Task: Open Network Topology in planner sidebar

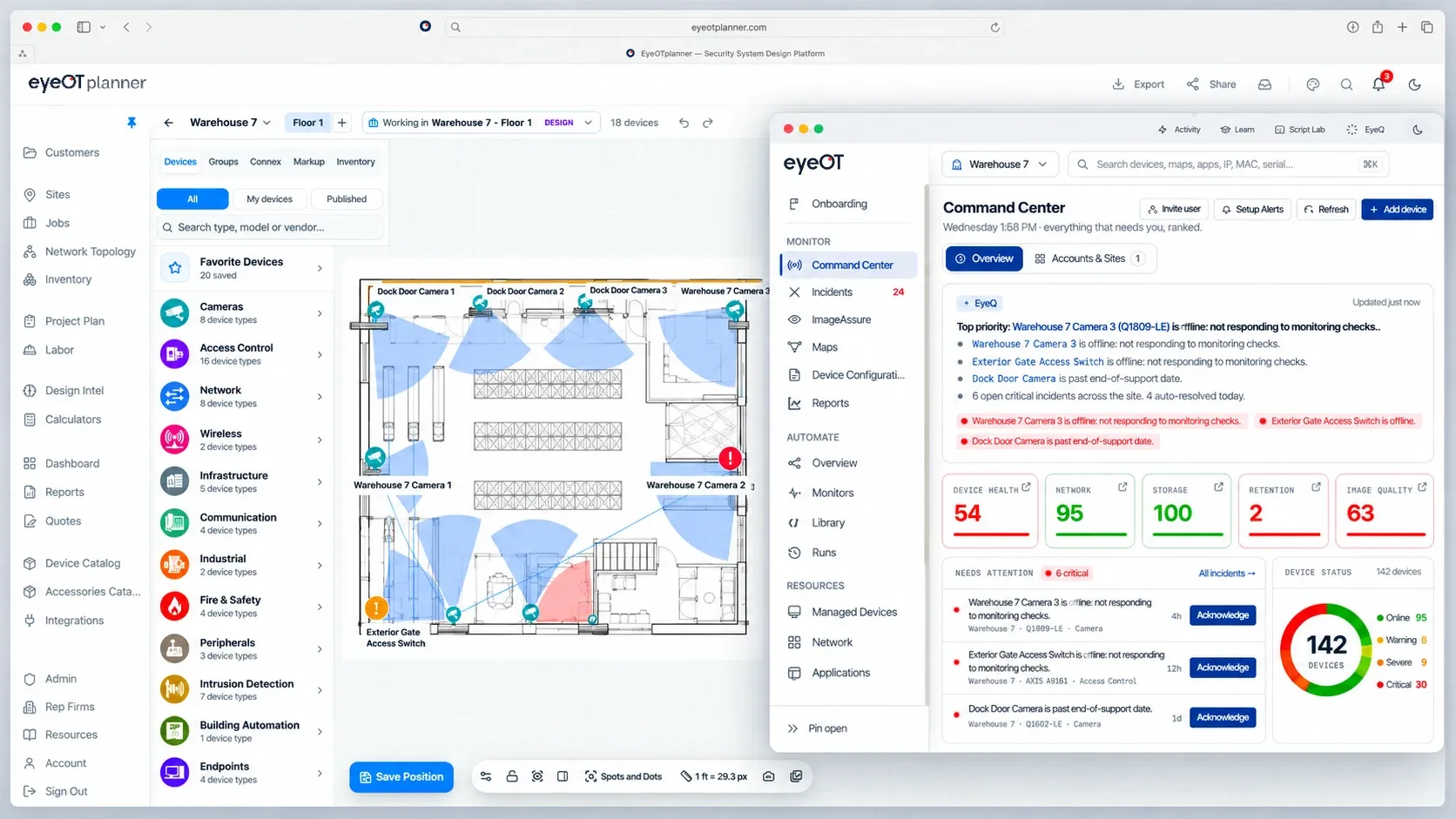Action: [x=81, y=252]
